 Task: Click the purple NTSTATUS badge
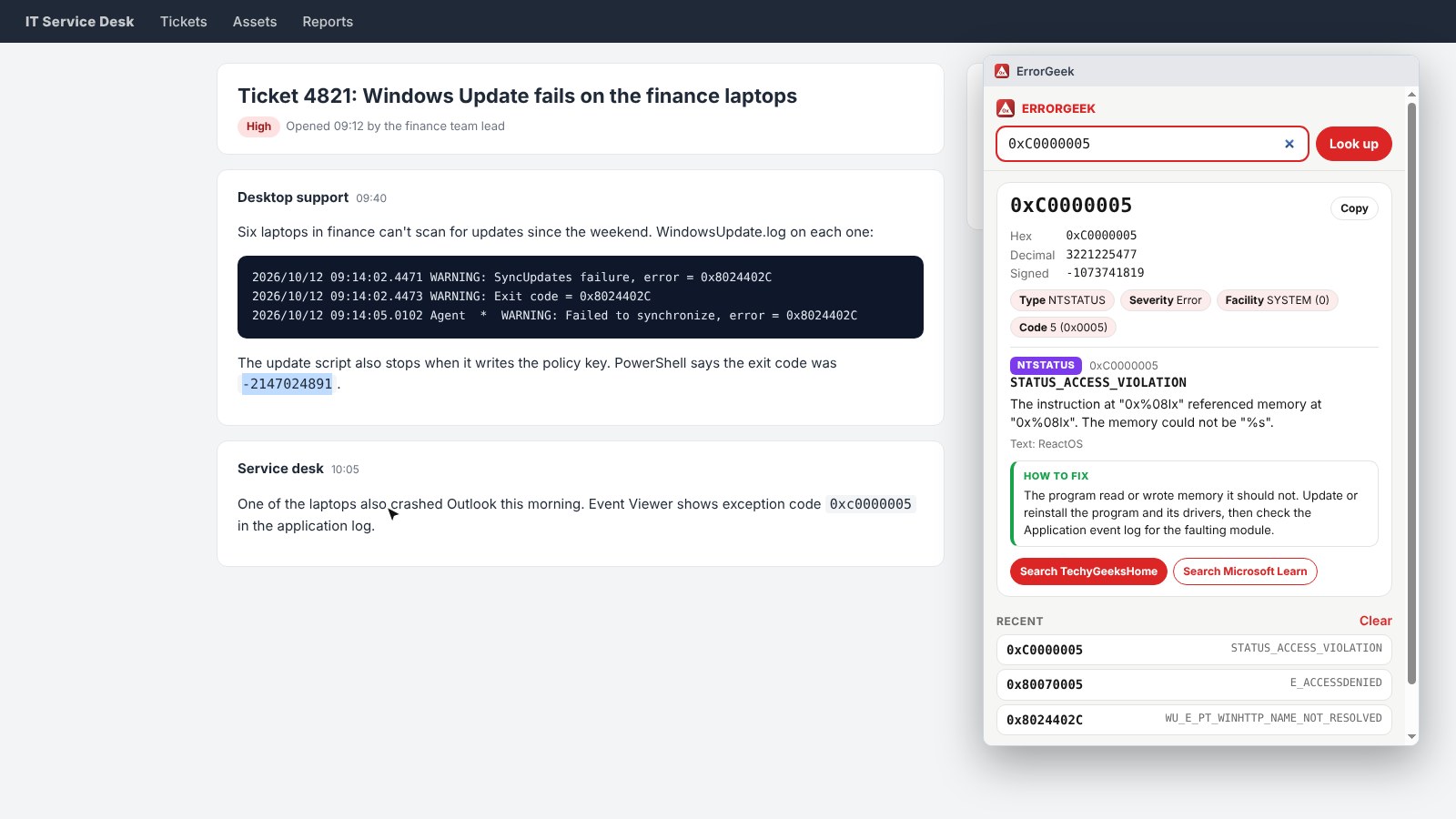point(1046,365)
